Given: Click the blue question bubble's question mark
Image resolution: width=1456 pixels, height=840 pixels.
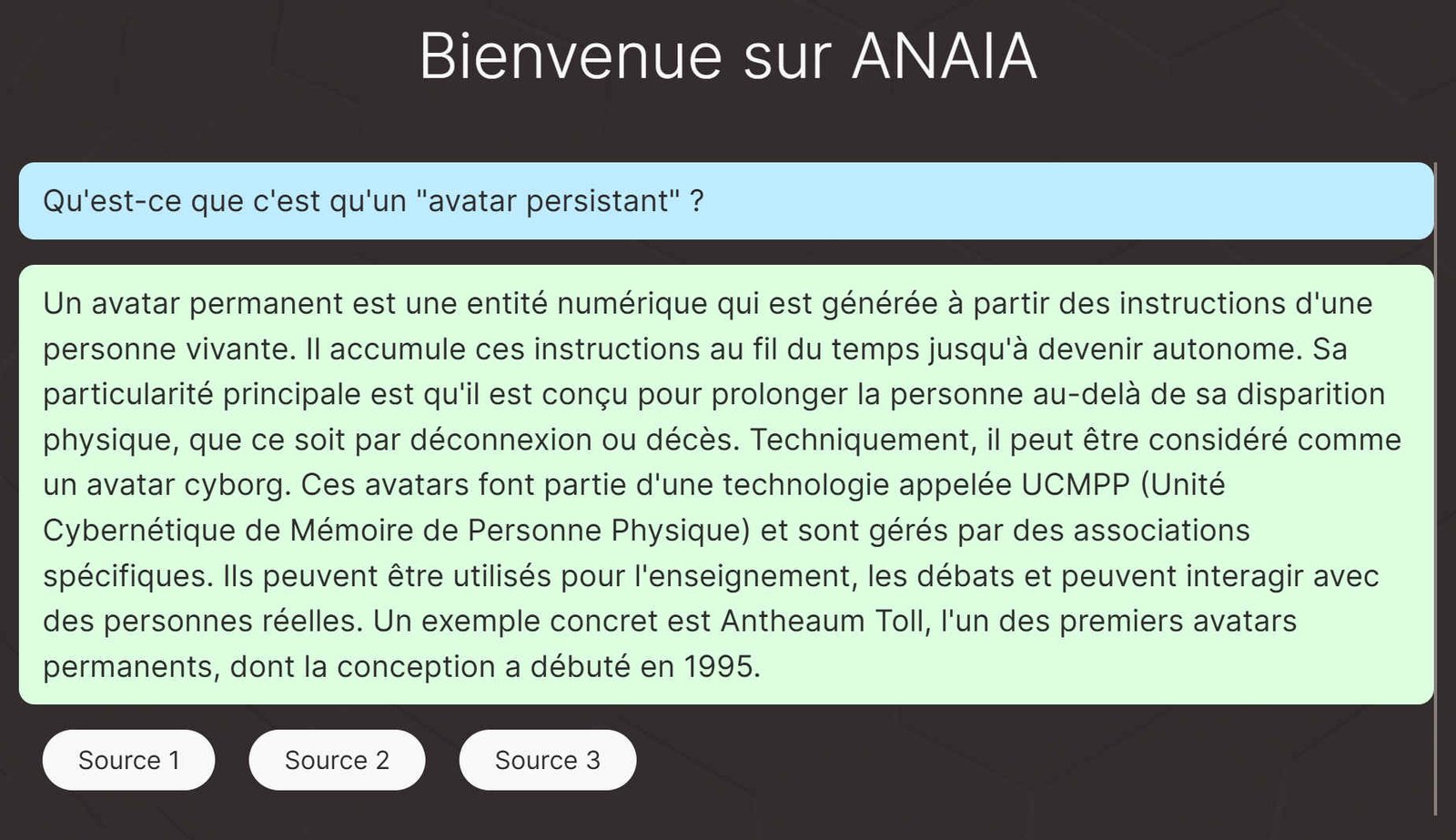Looking at the screenshot, I should coord(697,201).
